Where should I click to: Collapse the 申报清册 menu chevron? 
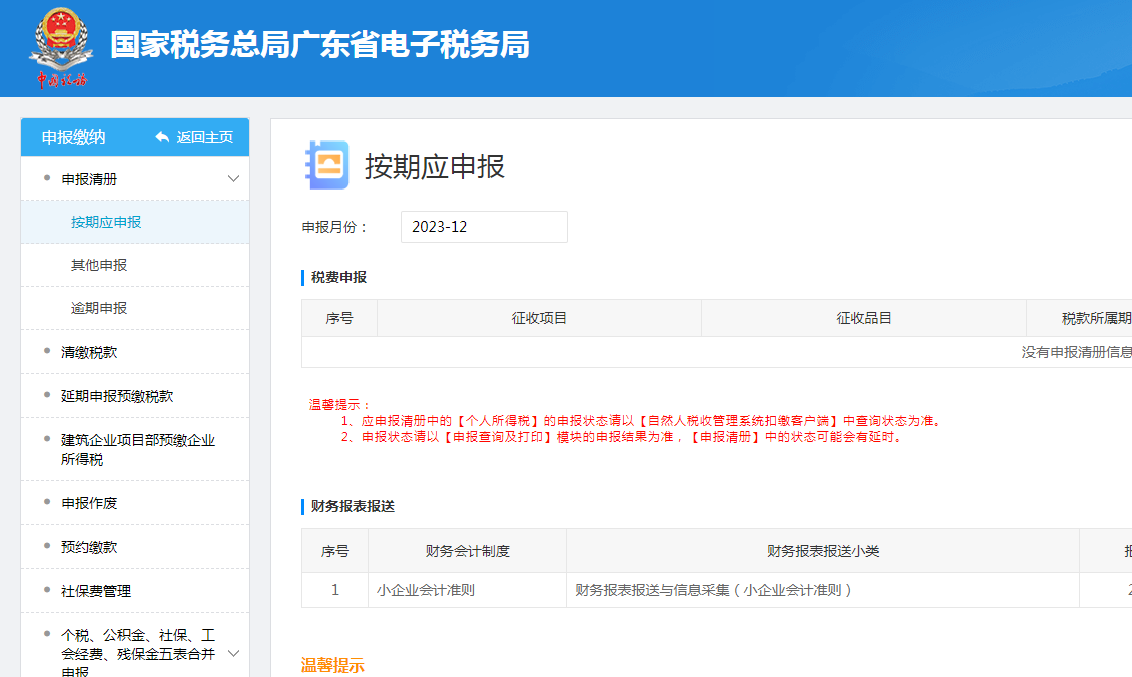point(233,179)
